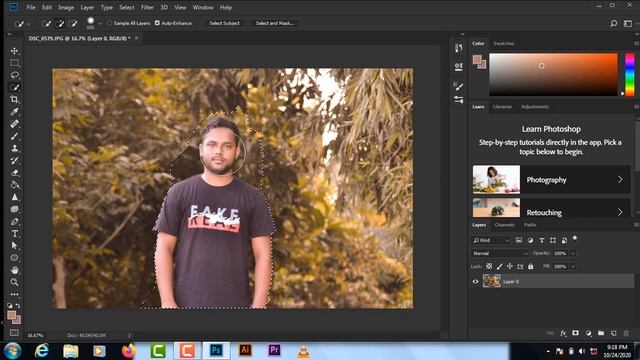
Task: Open the workspace switcher icon
Action: 628,24
